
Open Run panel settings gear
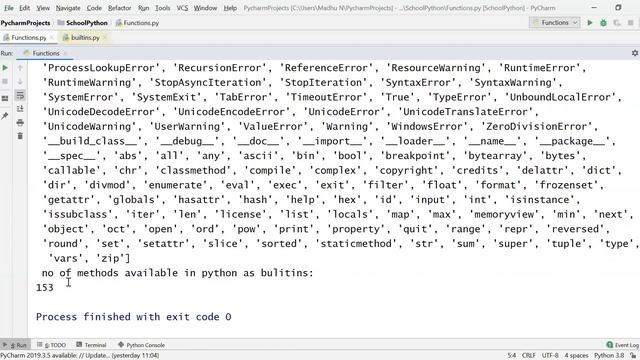click(x=635, y=53)
